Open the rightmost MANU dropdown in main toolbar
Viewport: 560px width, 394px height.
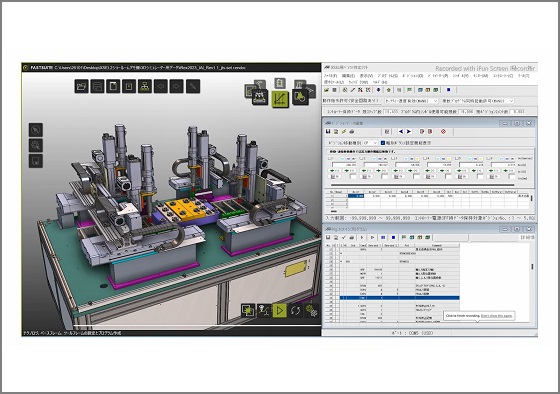478,101
